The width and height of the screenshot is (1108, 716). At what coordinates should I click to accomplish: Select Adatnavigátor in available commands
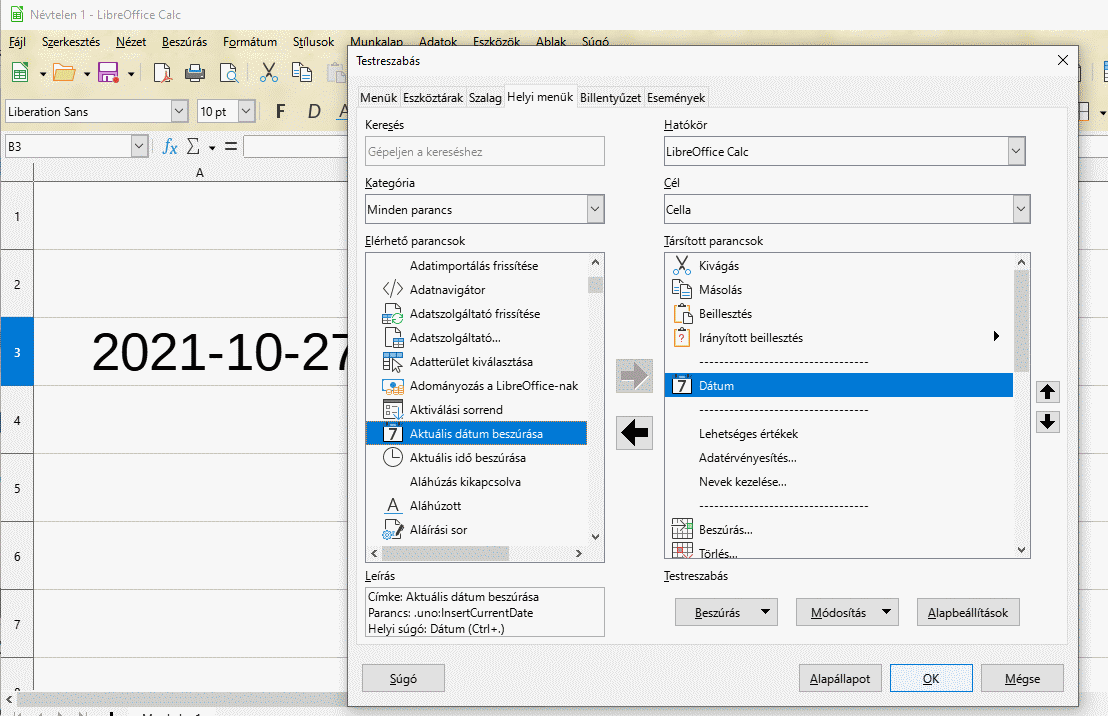447,290
